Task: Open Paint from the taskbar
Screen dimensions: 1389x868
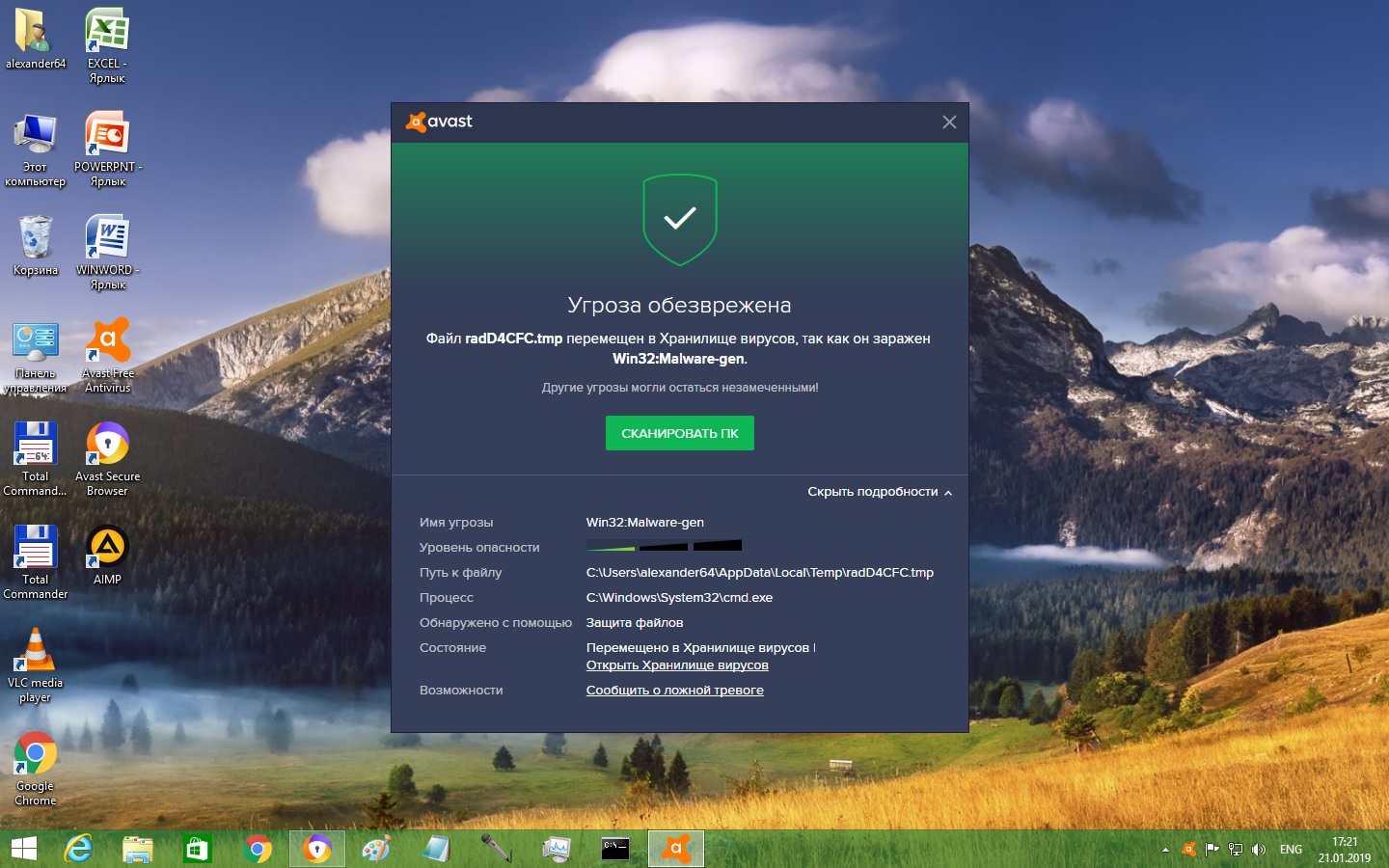Action: click(x=376, y=849)
